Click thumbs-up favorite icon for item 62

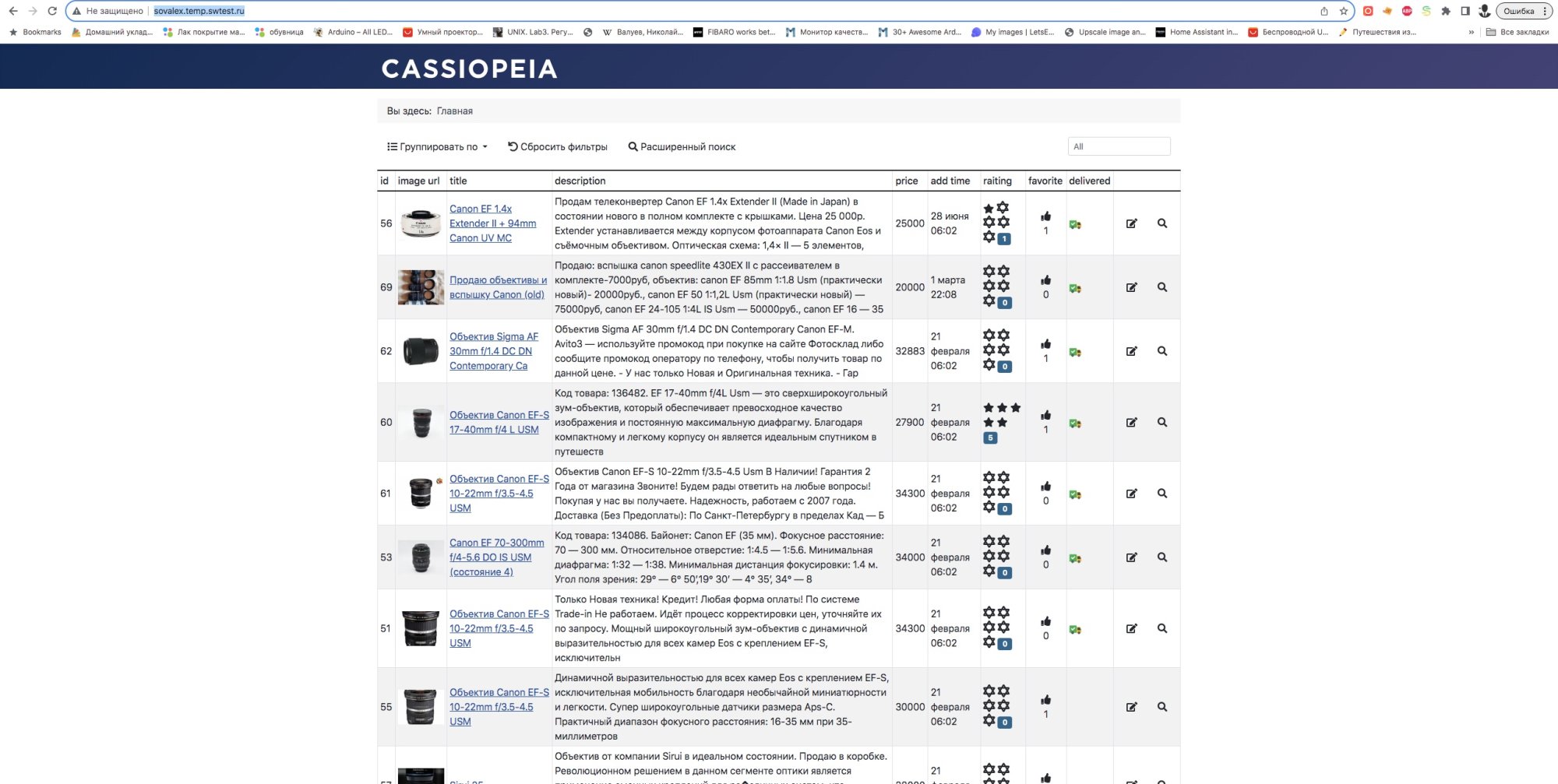click(1045, 344)
